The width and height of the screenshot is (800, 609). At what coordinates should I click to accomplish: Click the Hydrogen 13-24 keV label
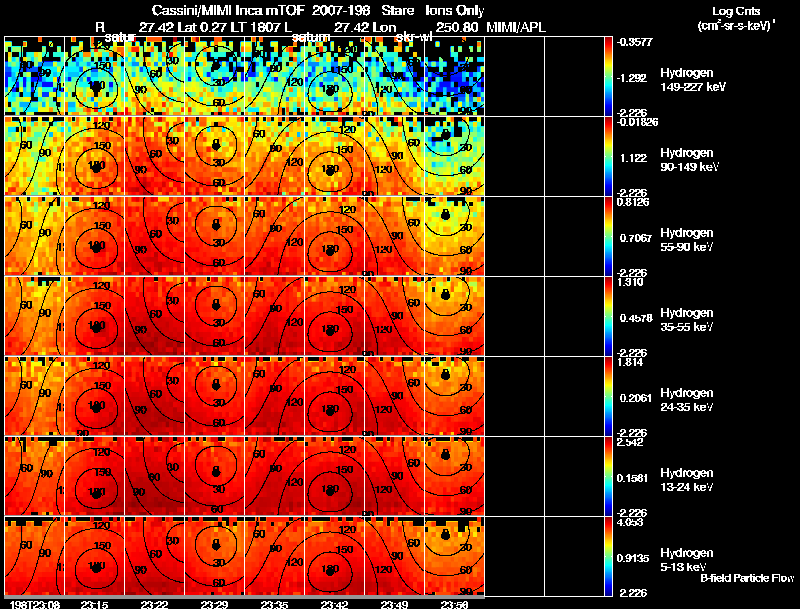[686, 480]
